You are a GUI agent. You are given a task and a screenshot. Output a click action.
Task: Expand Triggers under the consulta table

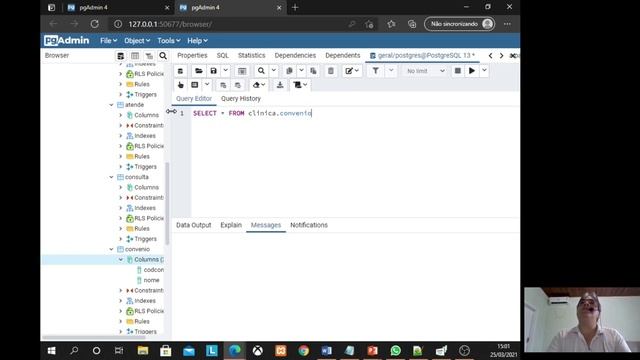click(121, 239)
